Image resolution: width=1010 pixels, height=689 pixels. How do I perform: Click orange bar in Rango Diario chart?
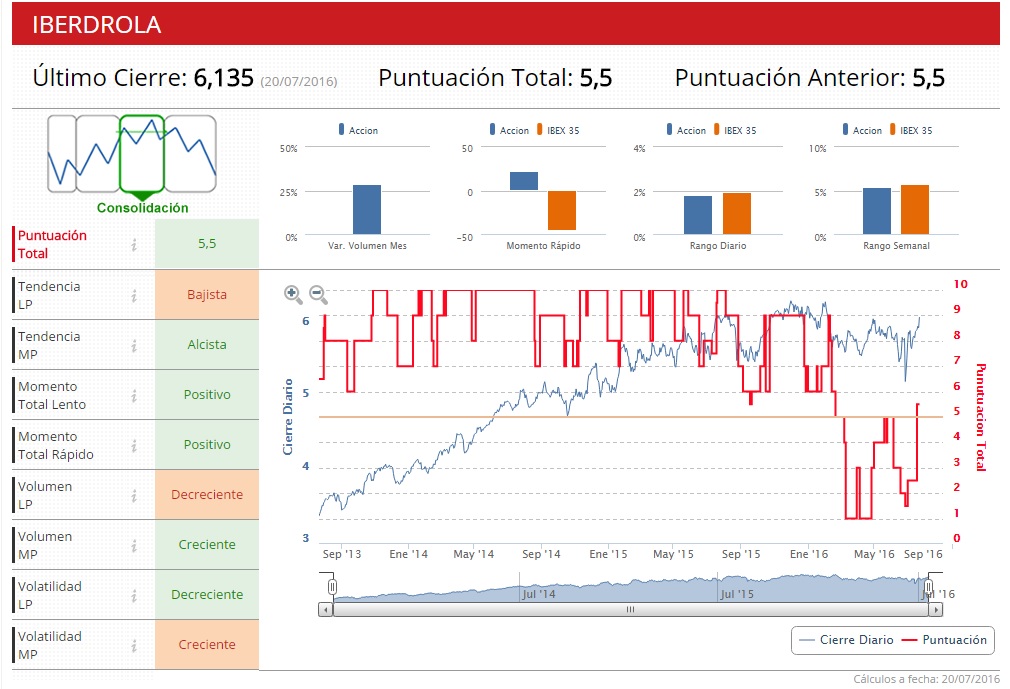click(x=737, y=214)
